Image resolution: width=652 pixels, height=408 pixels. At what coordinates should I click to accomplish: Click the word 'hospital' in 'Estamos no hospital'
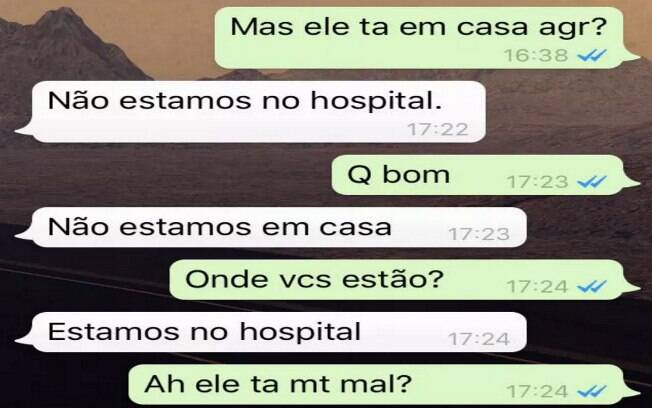[300, 333]
